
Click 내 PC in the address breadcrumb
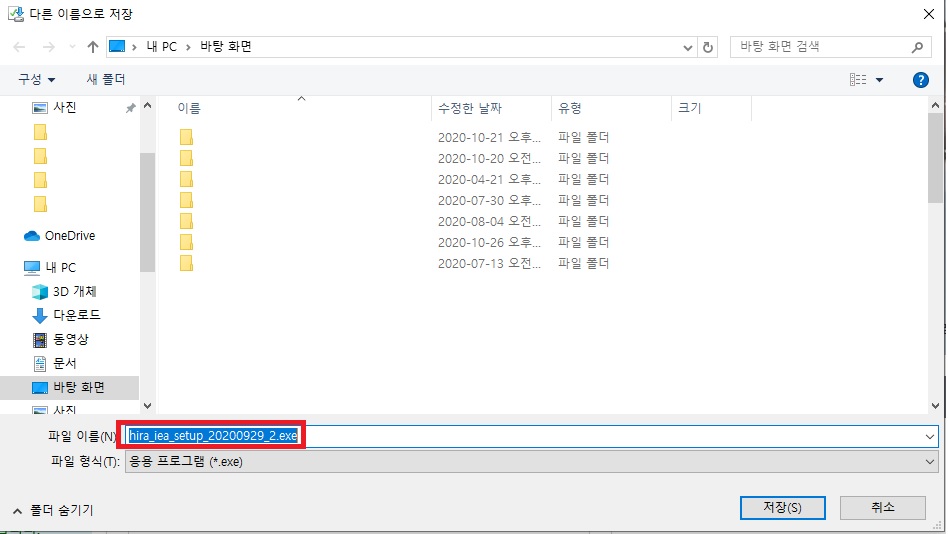click(x=161, y=47)
